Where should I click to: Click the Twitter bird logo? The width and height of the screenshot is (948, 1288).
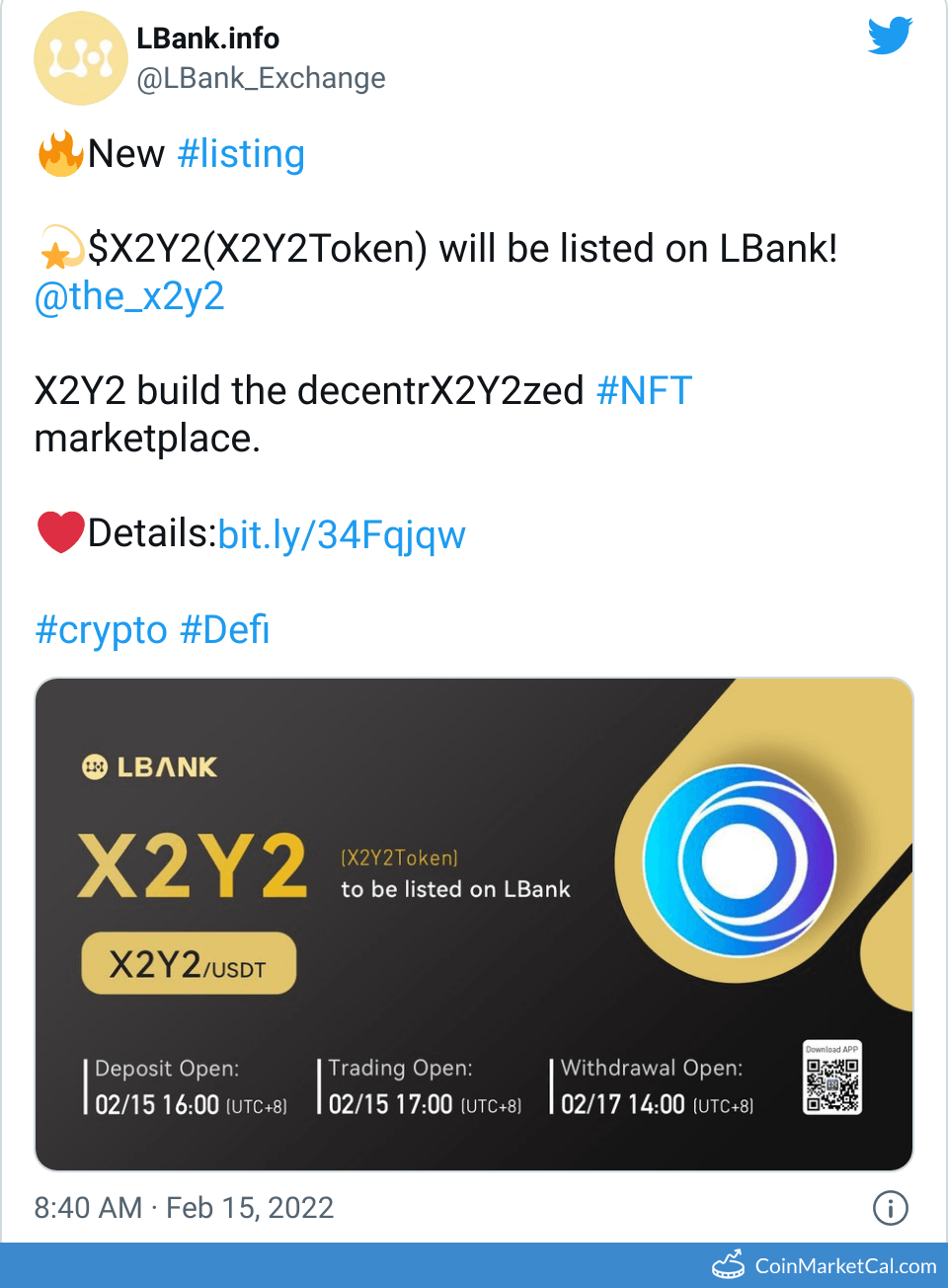(890, 37)
